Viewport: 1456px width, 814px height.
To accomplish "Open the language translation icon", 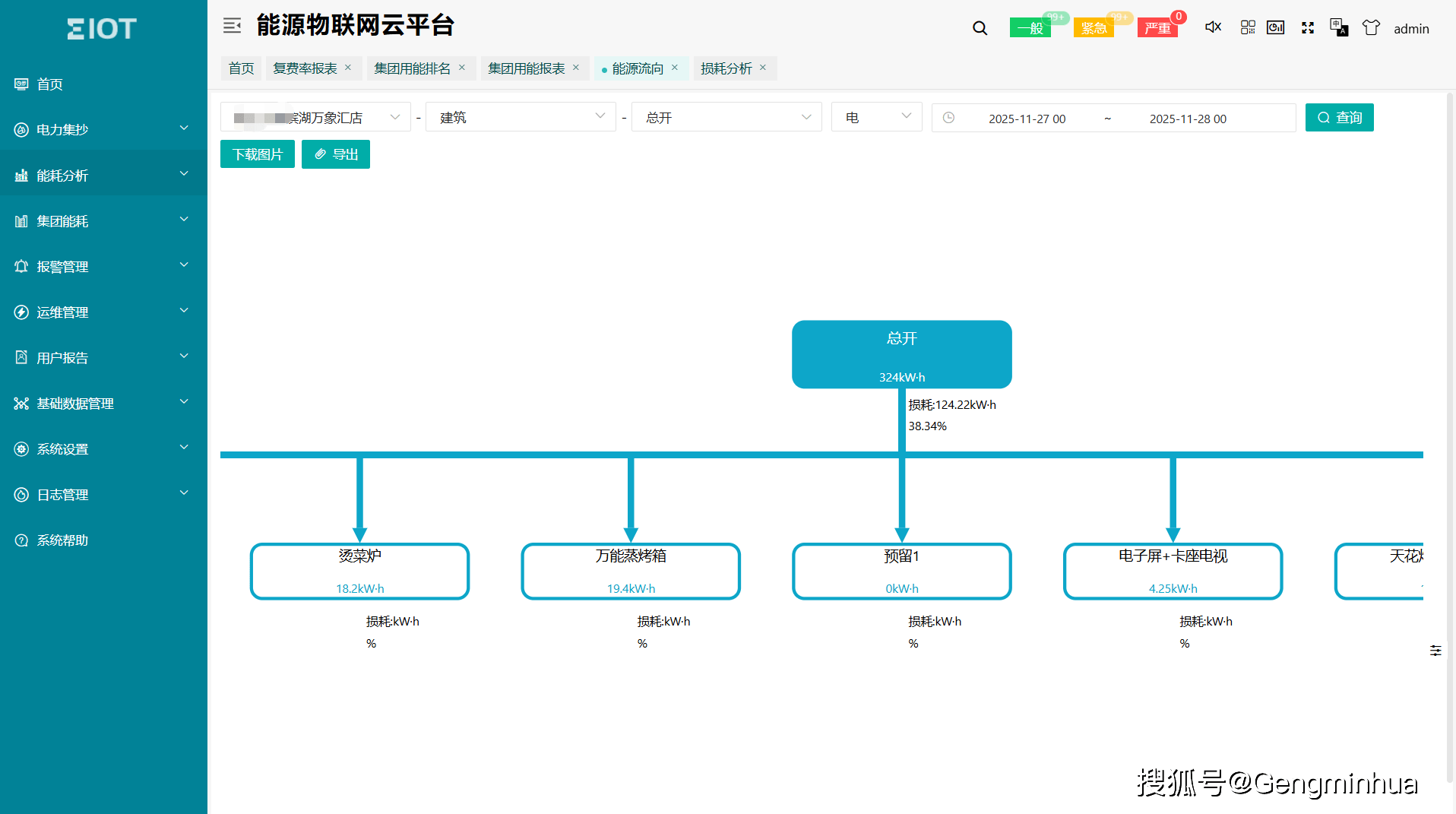I will (x=1338, y=27).
